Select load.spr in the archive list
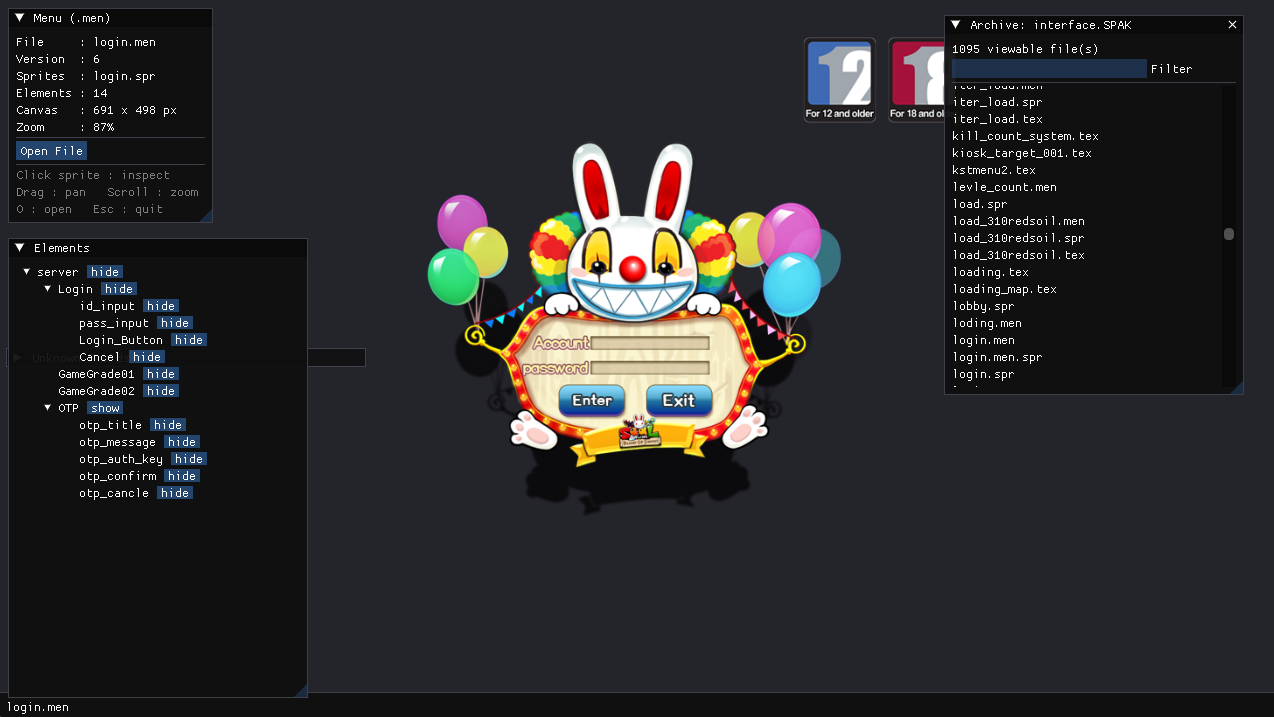The image size is (1274, 717). (980, 204)
